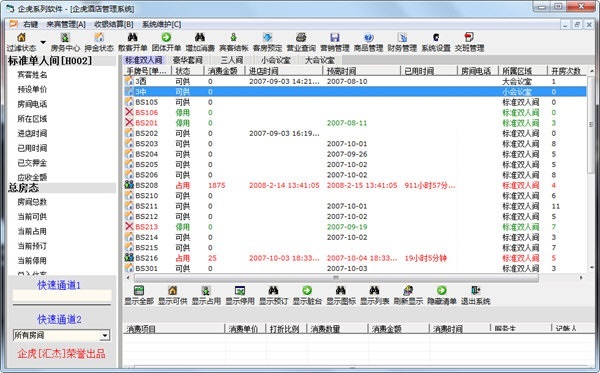Open 宾客结帐 checkout icon

(x=233, y=37)
